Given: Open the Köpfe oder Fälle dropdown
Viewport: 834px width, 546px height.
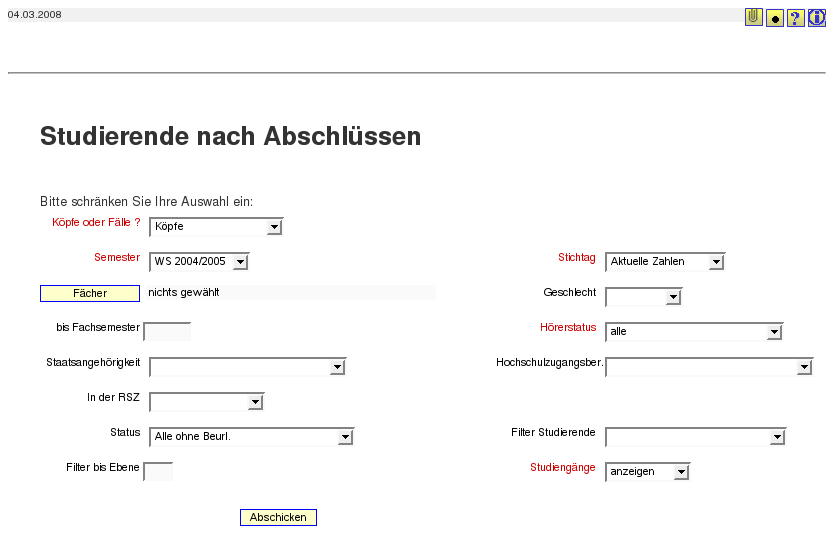Looking at the screenshot, I should pyautogui.click(x=216, y=226).
